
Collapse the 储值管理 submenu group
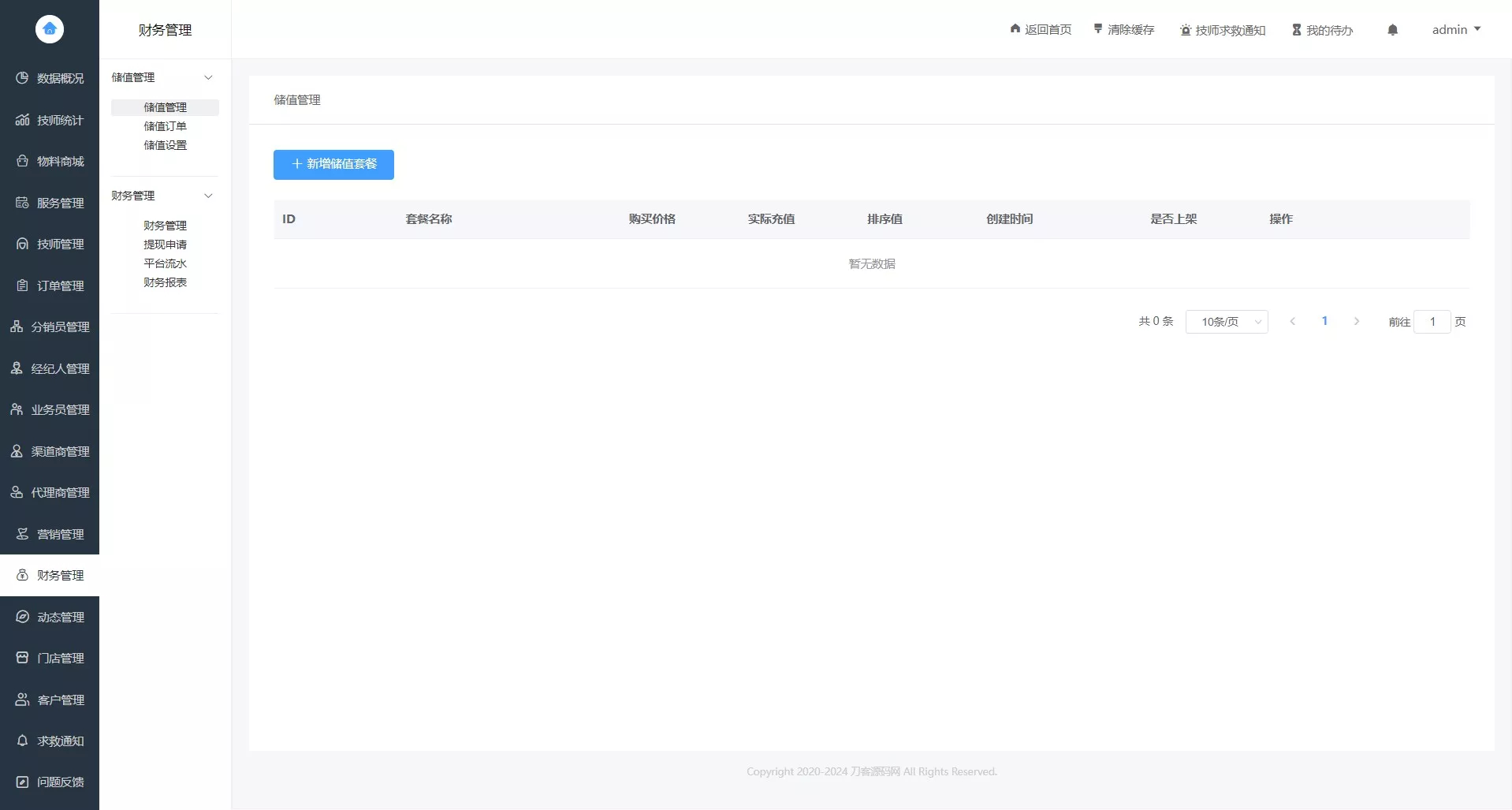coord(208,77)
